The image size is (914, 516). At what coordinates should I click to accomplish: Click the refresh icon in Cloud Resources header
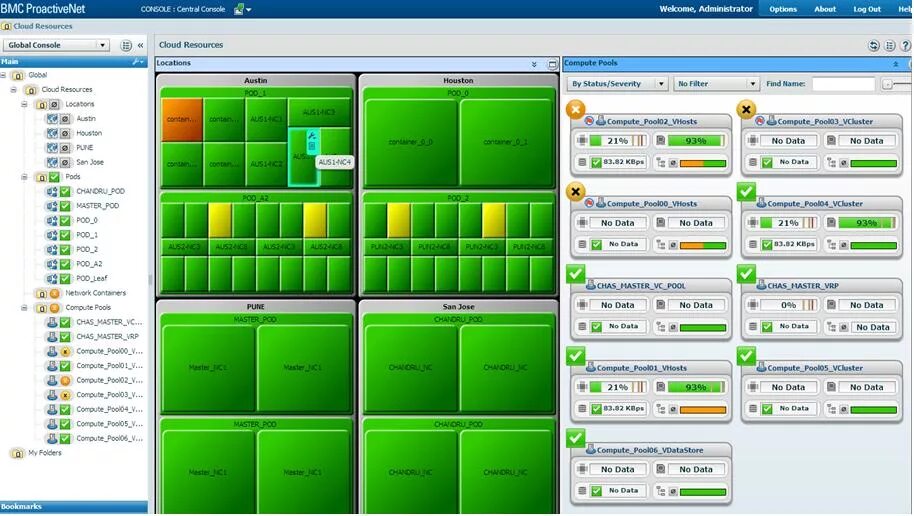point(873,45)
